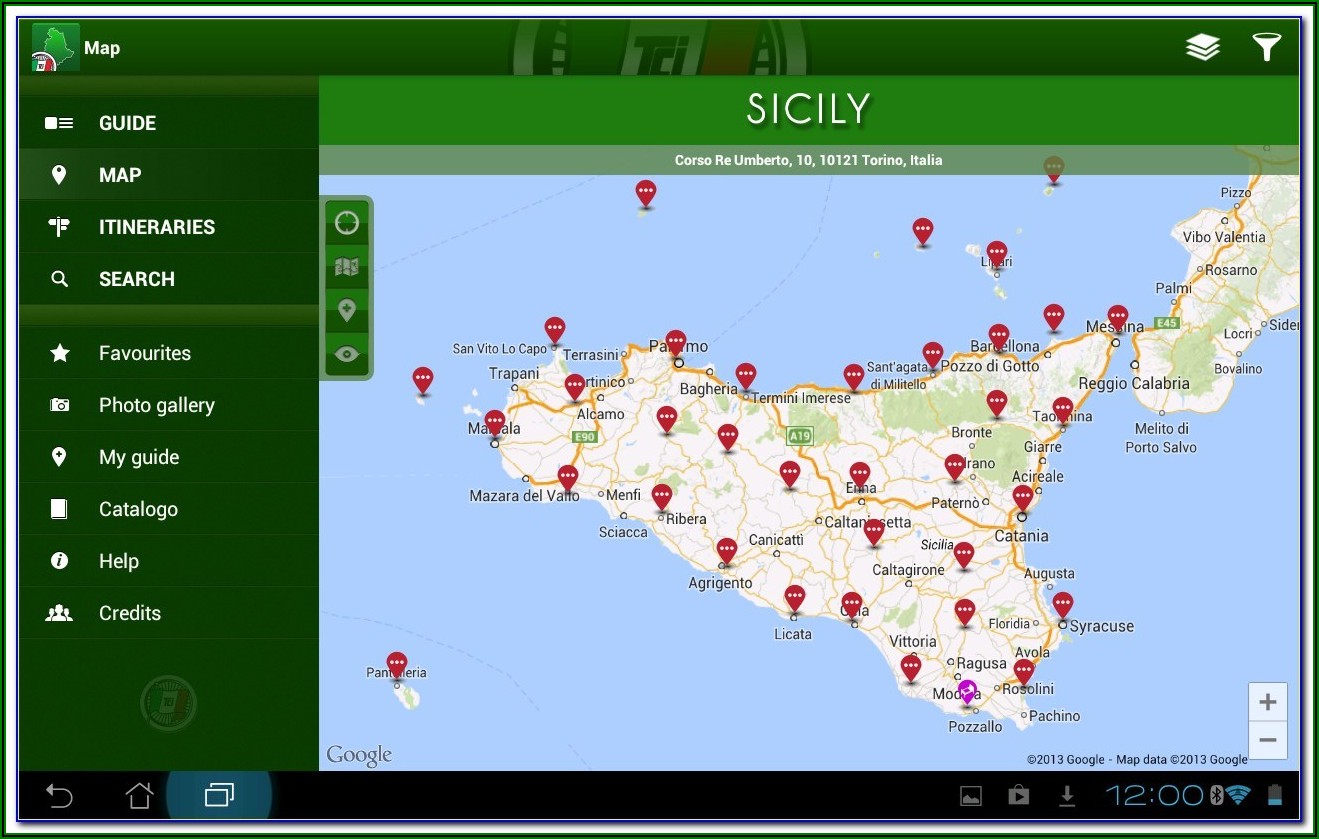Open the Credits entry
Screen dimensions: 1319x839
(129, 613)
